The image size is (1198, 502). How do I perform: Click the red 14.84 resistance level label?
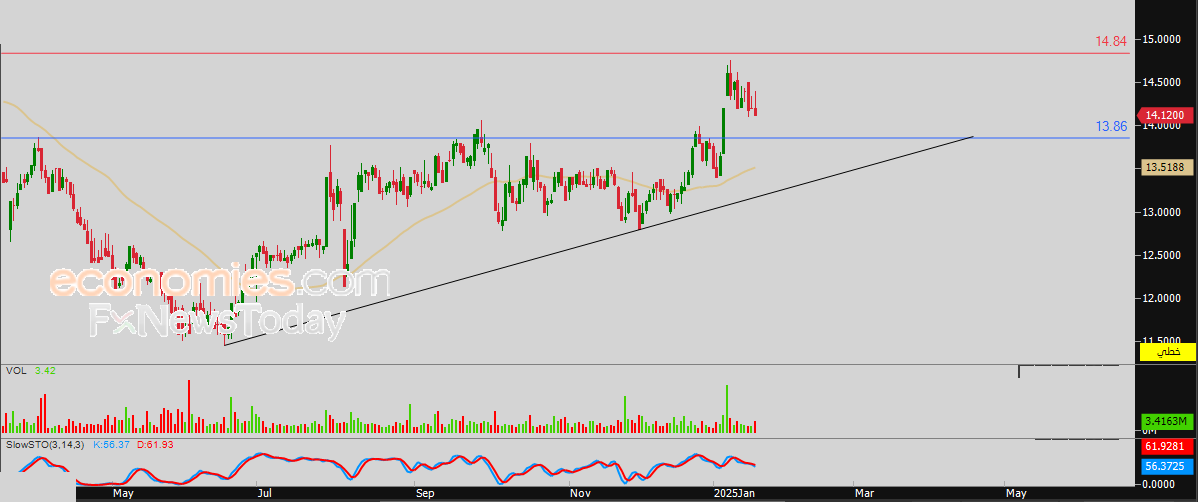pyautogui.click(x=1111, y=41)
